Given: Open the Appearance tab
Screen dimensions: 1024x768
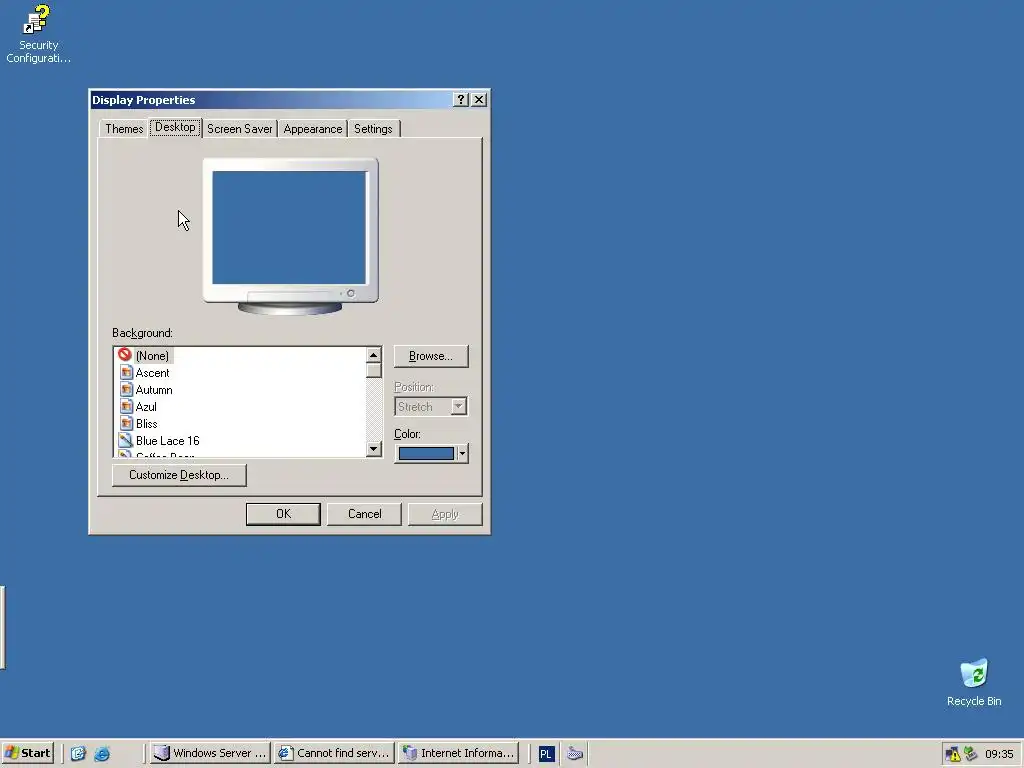Looking at the screenshot, I should (313, 129).
